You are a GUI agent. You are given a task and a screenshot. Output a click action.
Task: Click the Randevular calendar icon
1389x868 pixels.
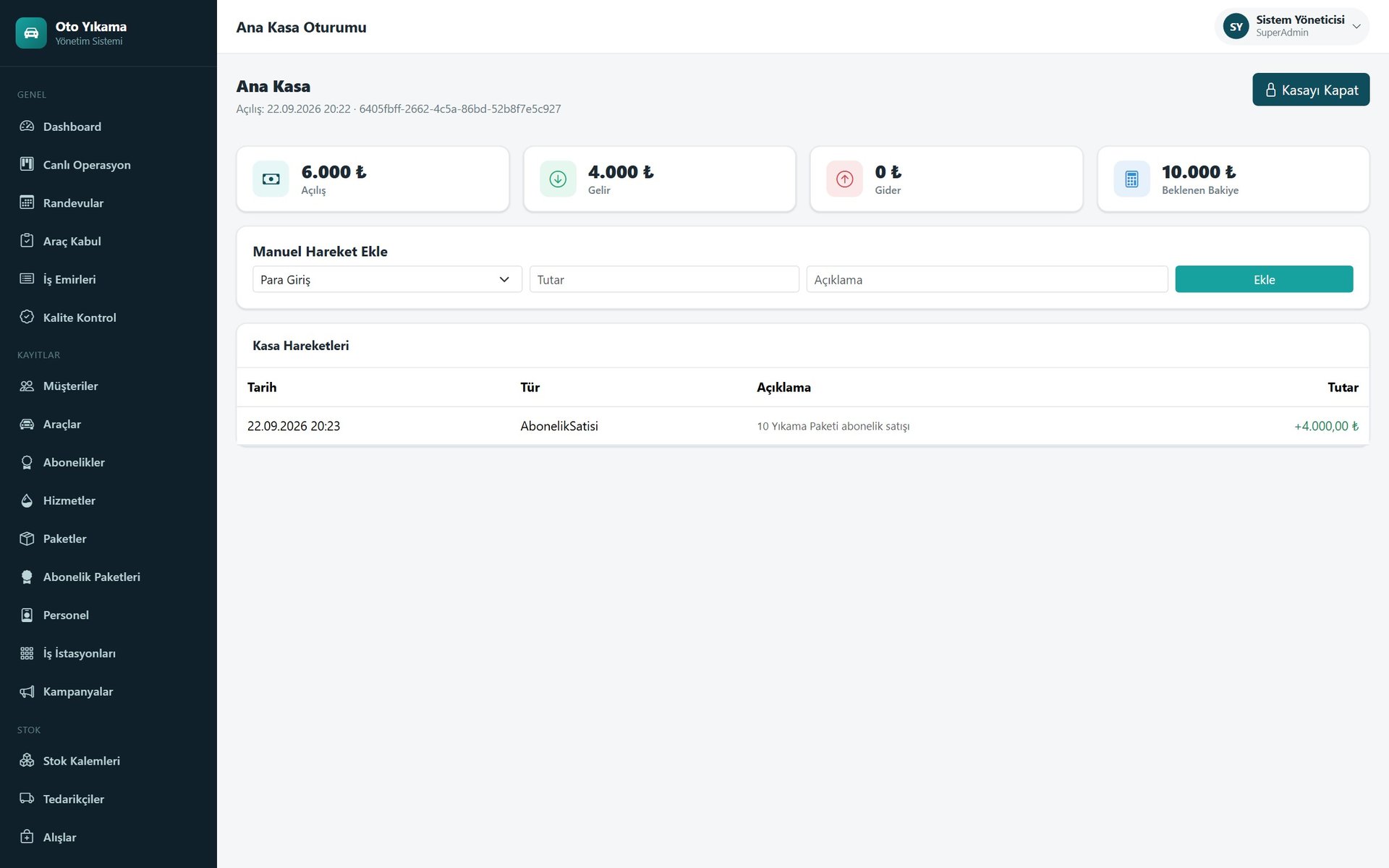[27, 203]
